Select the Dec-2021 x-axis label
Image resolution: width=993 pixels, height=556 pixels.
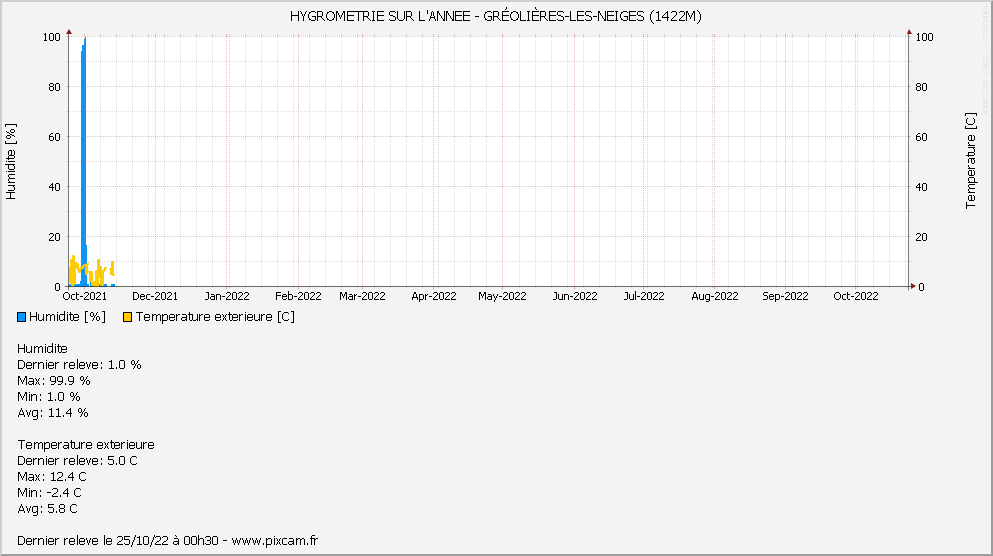click(x=155, y=296)
